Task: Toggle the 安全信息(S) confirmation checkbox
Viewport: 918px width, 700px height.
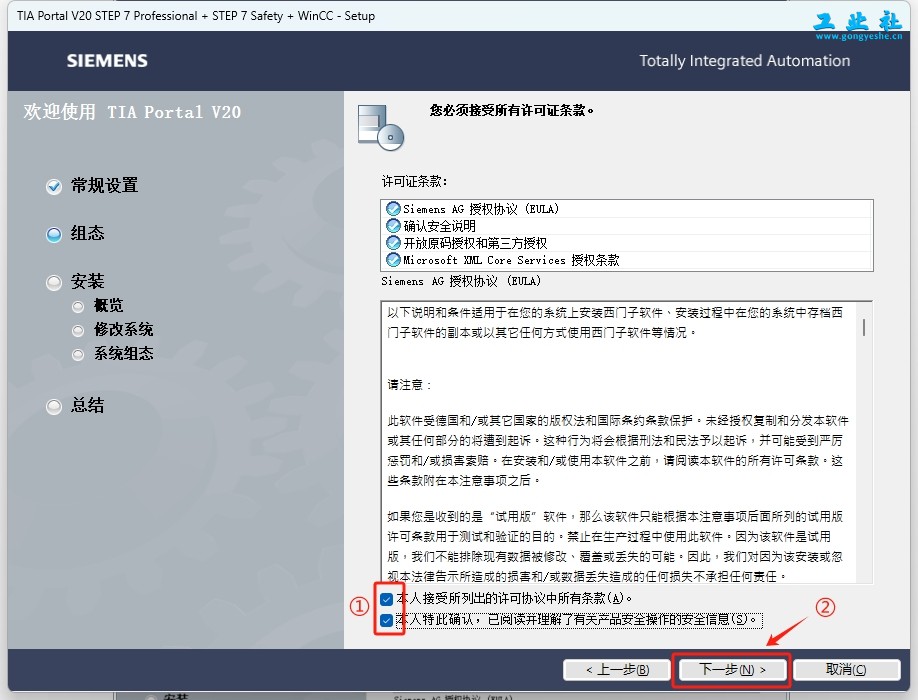Action: tap(386, 620)
